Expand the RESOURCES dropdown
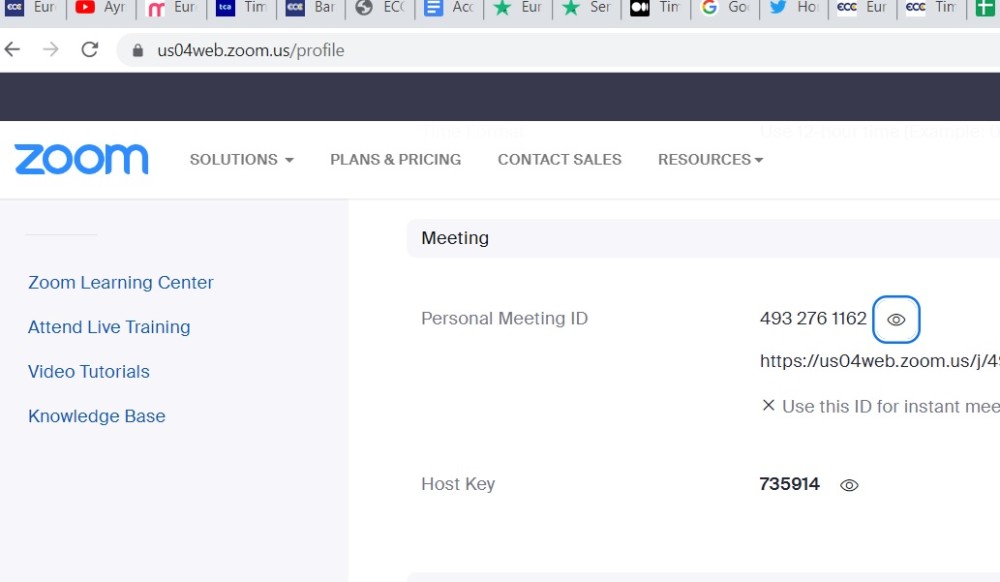Viewport: 1000px width, 582px height. 710,160
